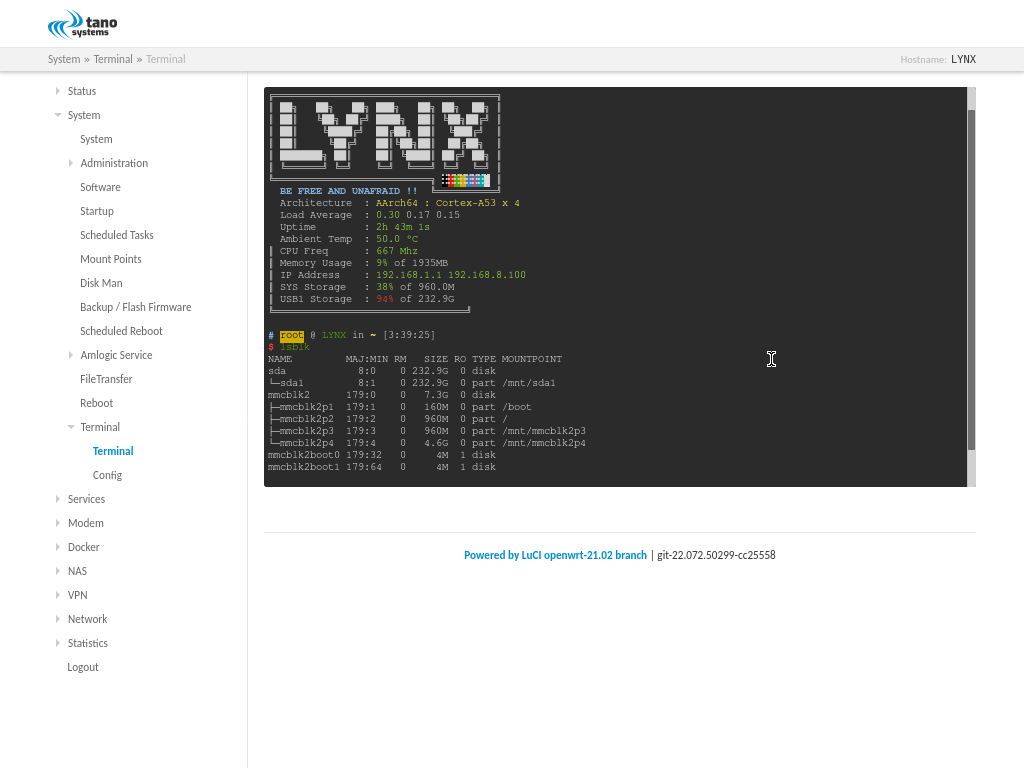Click the LYNX hostname label
The image size is (1024, 768).
tap(963, 59)
